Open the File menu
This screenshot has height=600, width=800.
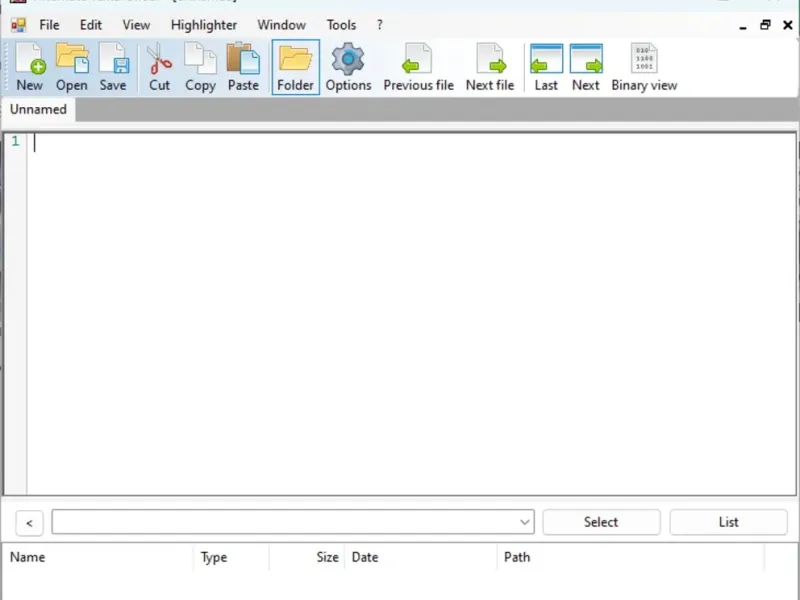pyautogui.click(x=49, y=25)
